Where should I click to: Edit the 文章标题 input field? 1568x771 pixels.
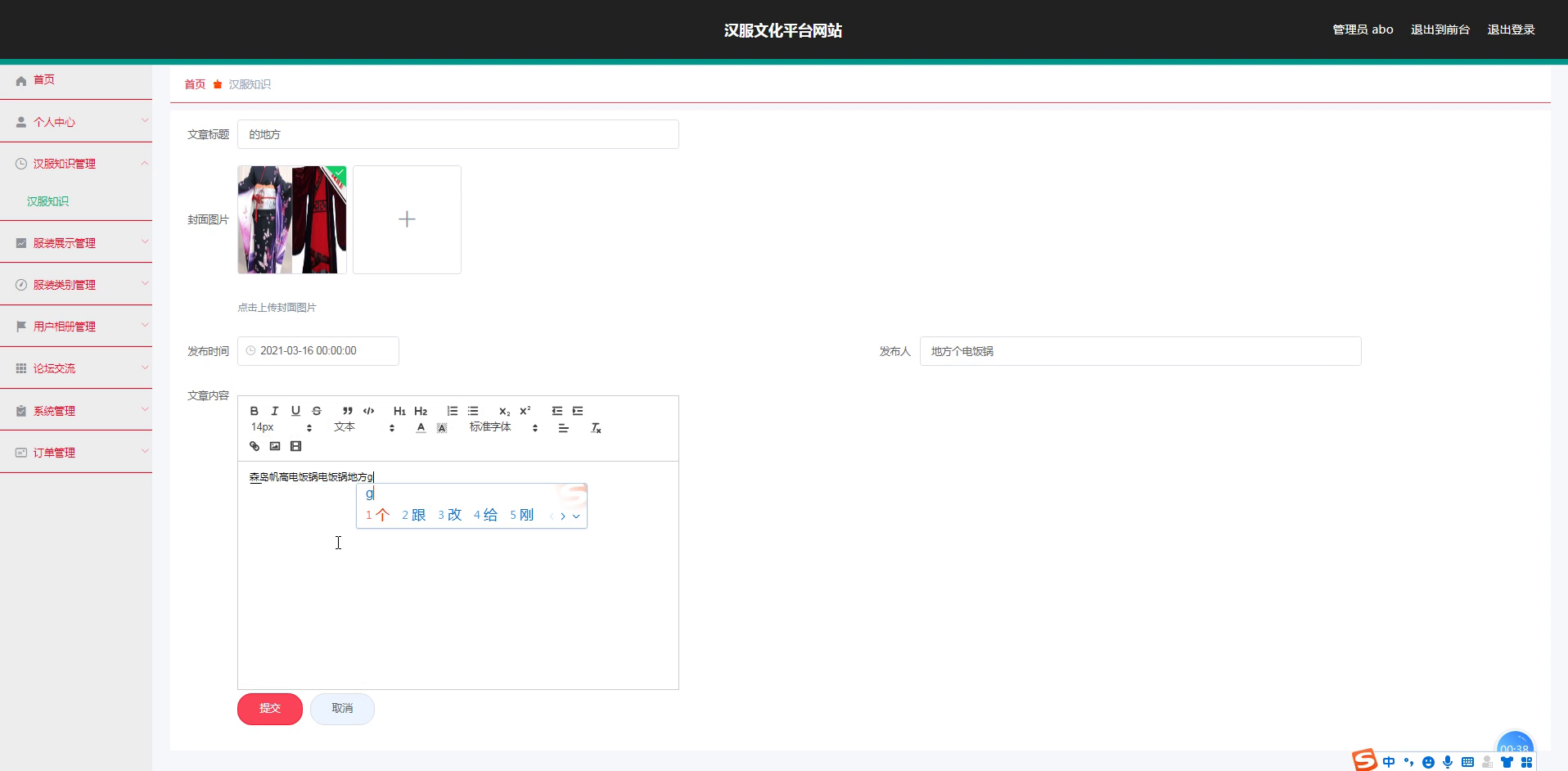click(x=457, y=134)
